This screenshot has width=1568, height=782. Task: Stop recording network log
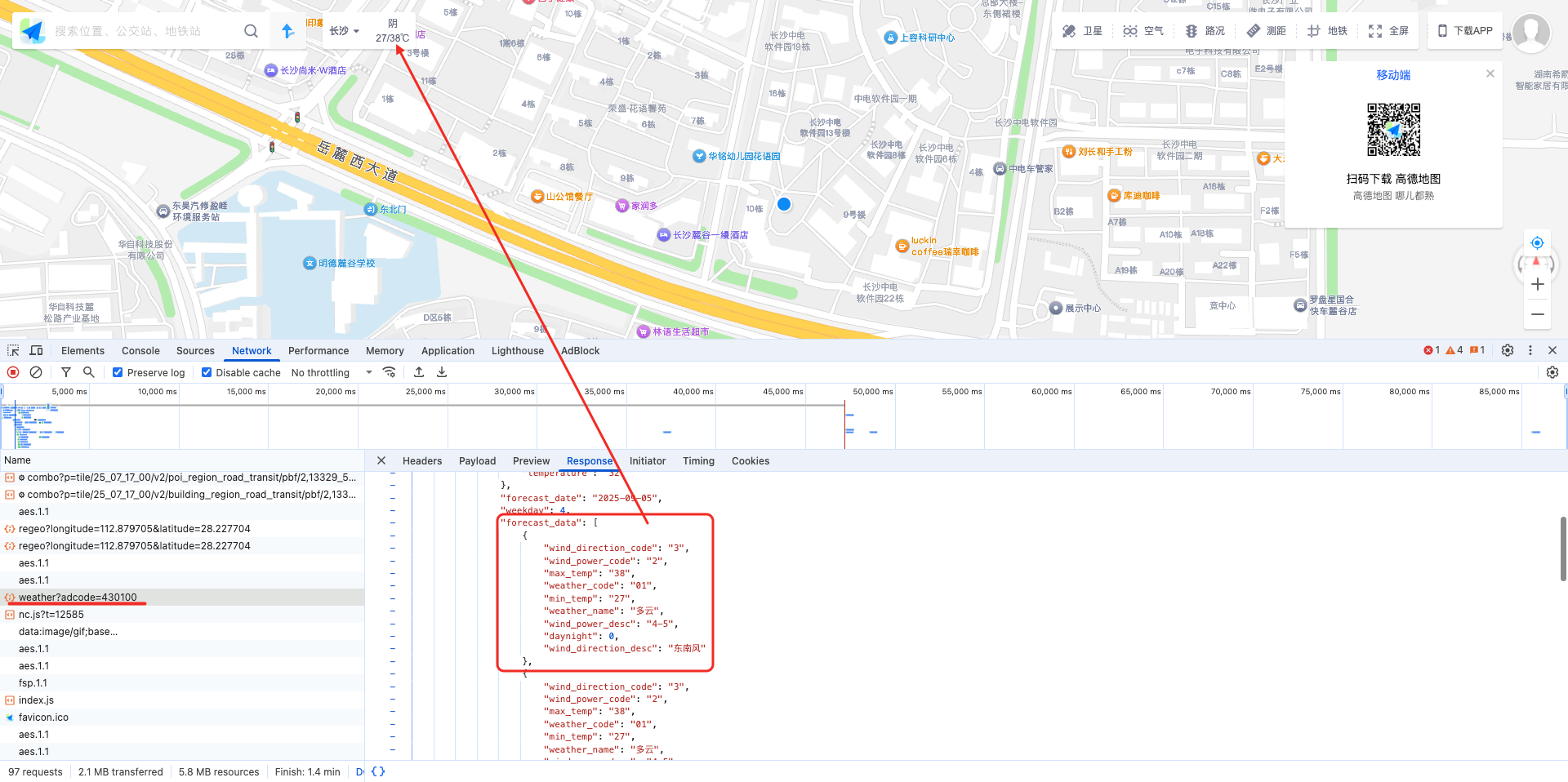(13, 372)
